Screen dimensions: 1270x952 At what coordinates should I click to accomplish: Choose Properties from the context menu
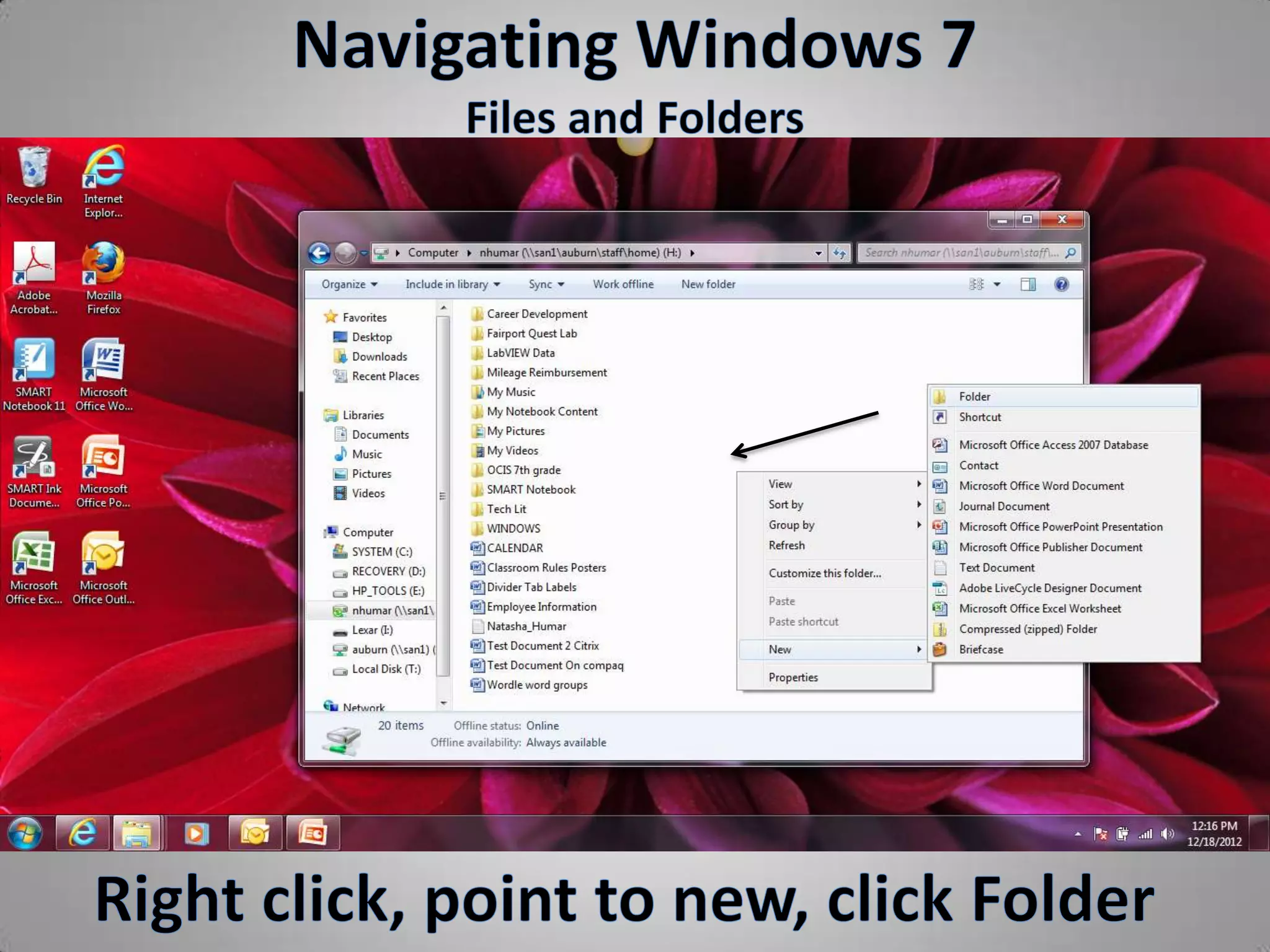[793, 677]
